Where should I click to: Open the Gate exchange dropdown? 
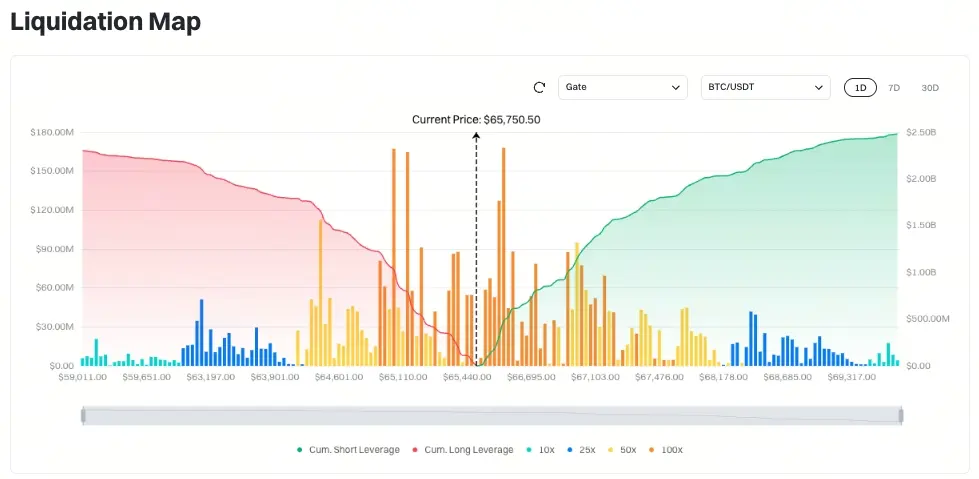click(x=622, y=87)
